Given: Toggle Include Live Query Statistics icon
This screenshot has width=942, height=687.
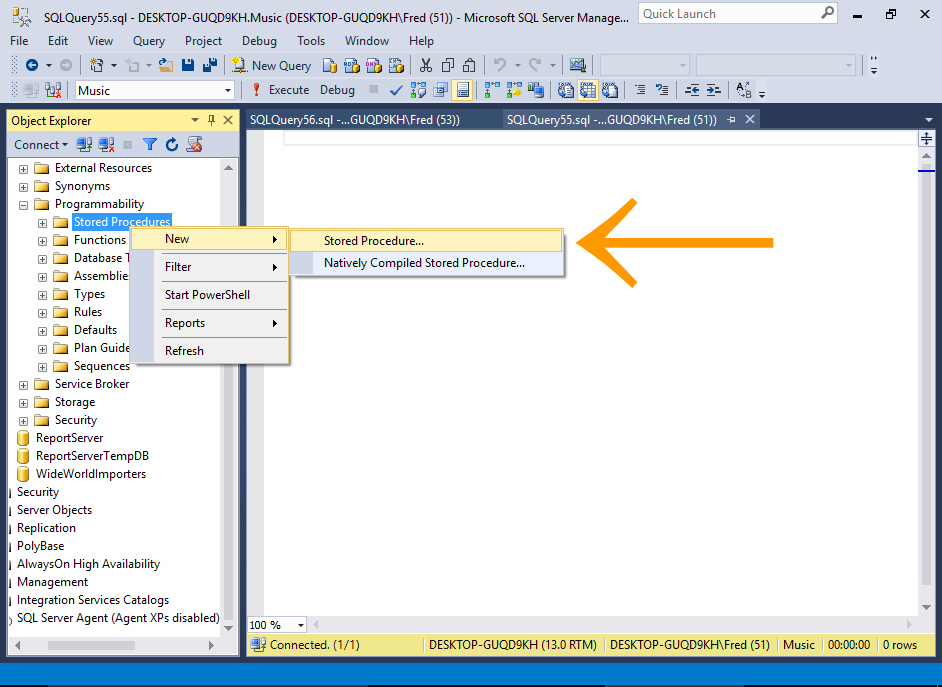Looking at the screenshot, I should pos(514,91).
